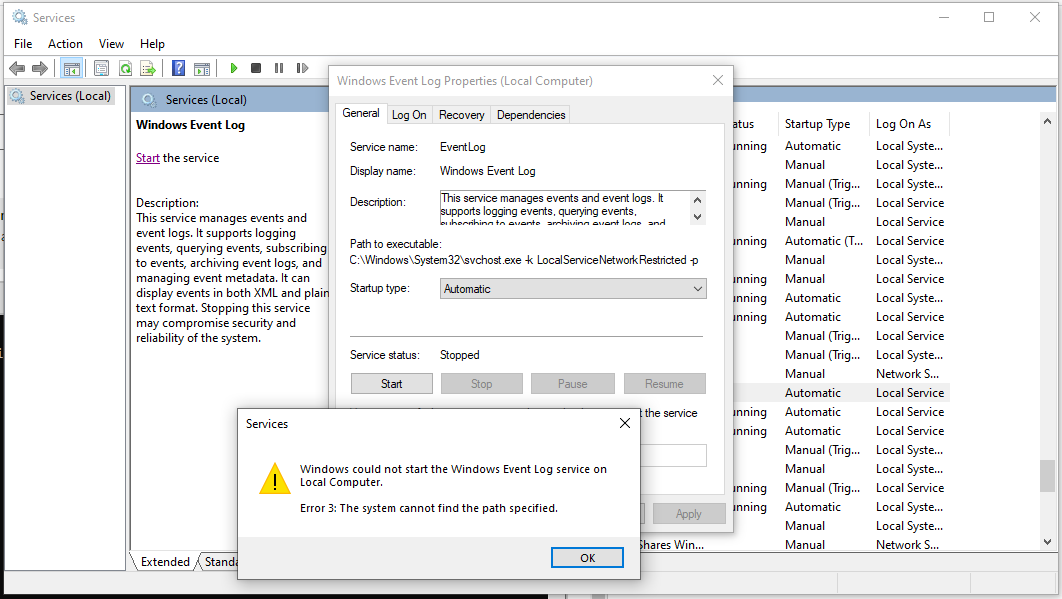1062x599 pixels.
Task: Click the 'Stopped' service status text
Action: click(459, 355)
